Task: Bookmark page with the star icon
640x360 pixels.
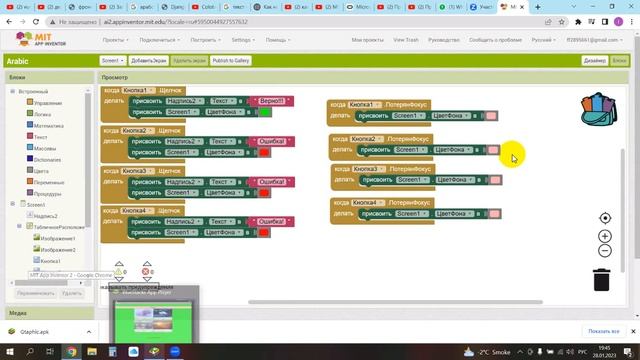Action: [x=562, y=22]
